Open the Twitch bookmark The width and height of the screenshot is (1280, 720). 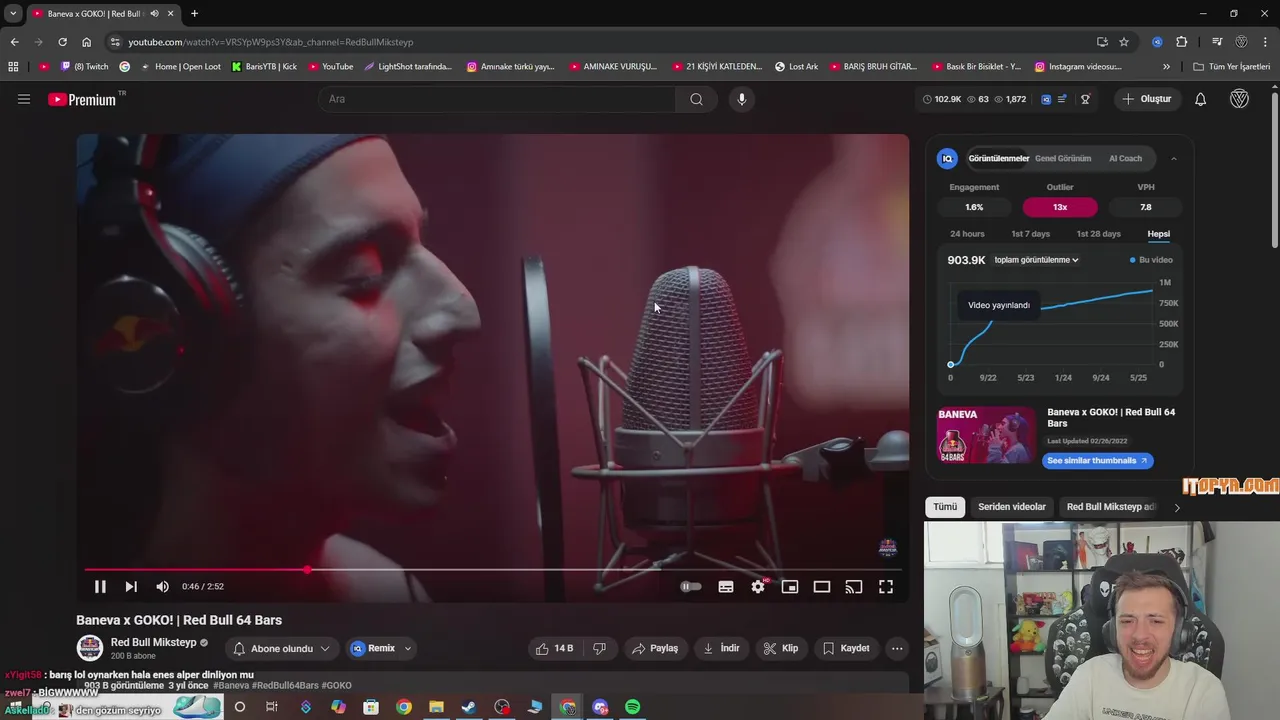point(85,67)
